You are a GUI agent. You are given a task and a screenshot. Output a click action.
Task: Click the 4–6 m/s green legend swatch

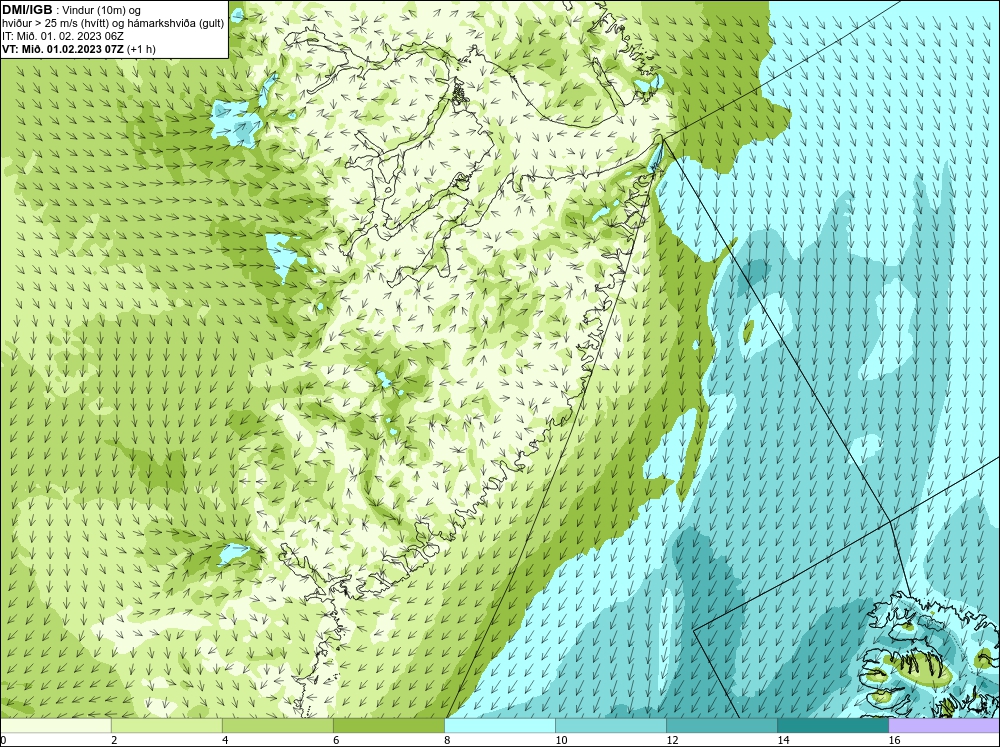(278, 725)
